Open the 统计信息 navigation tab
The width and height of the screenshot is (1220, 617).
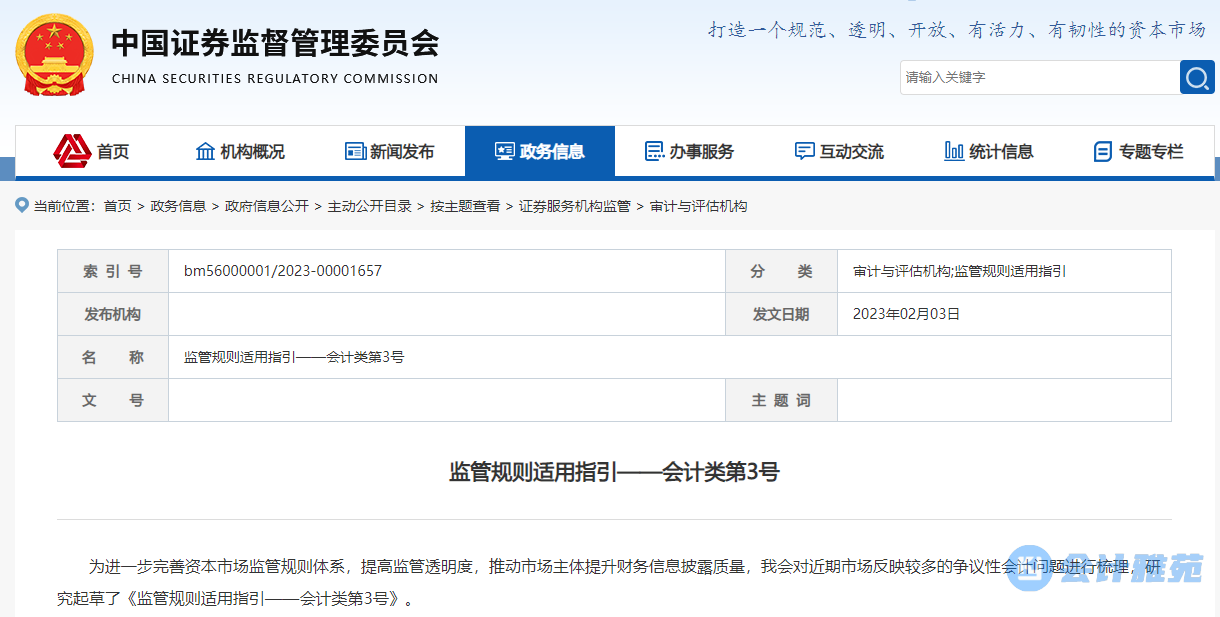click(990, 151)
